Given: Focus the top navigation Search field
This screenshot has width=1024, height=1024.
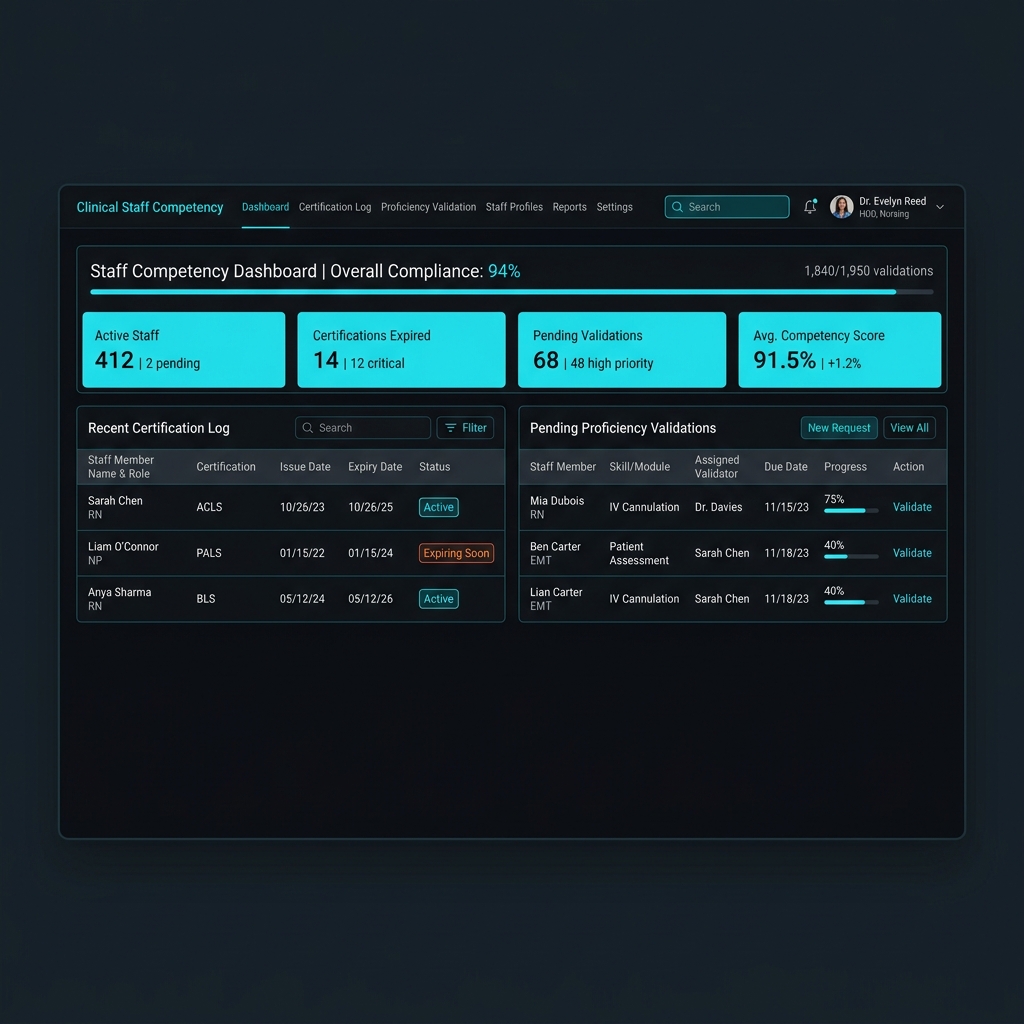Looking at the screenshot, I should (727, 207).
